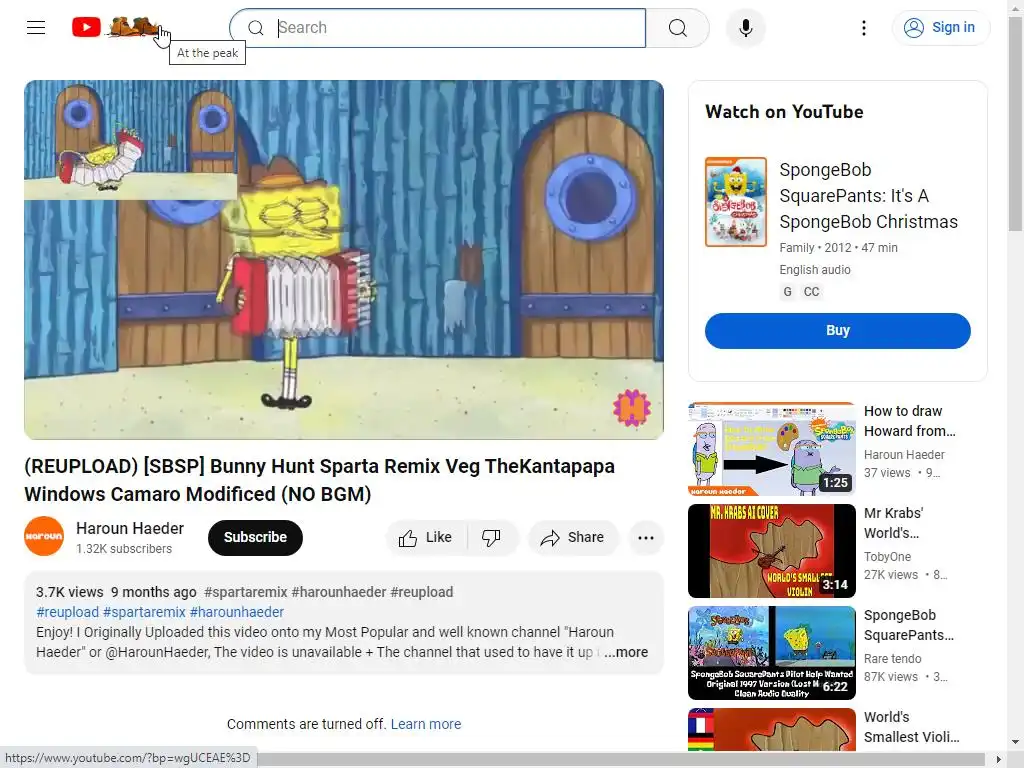The image size is (1024, 768).
Task: Open the blue #spartaremix hashtag
Action: tap(144, 613)
